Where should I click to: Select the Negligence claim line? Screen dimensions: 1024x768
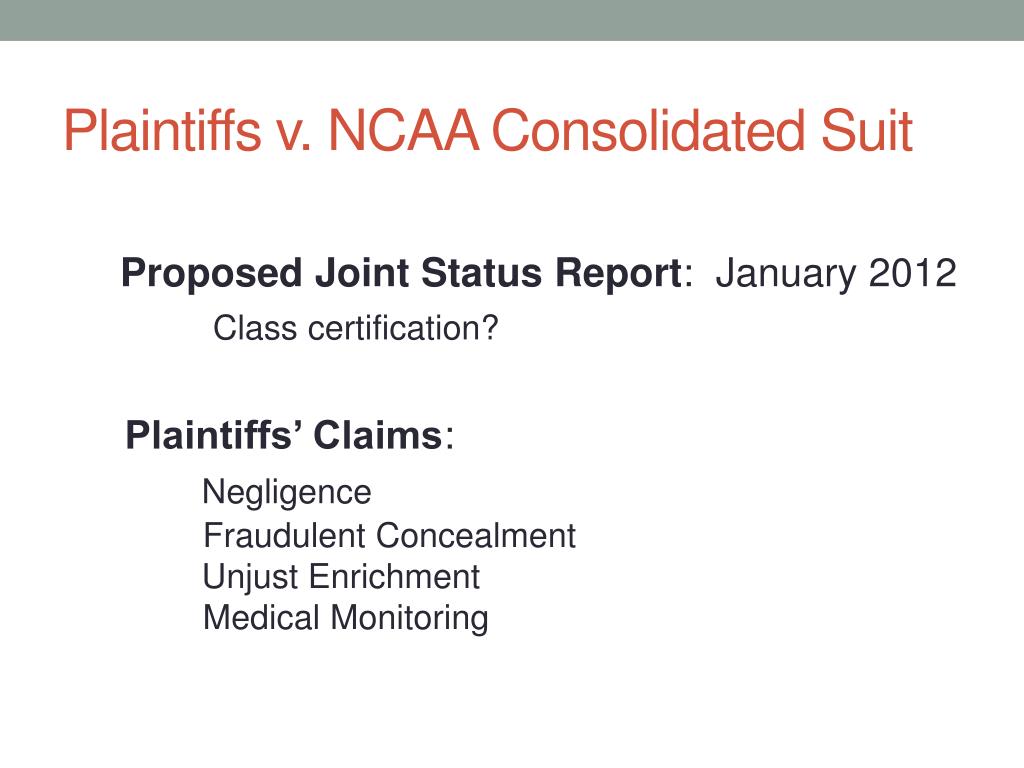tap(287, 493)
